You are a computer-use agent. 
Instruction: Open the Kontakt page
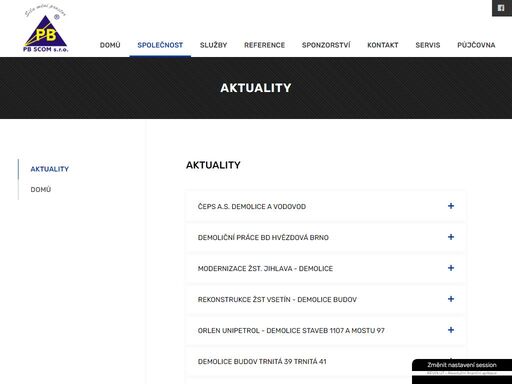point(383,45)
